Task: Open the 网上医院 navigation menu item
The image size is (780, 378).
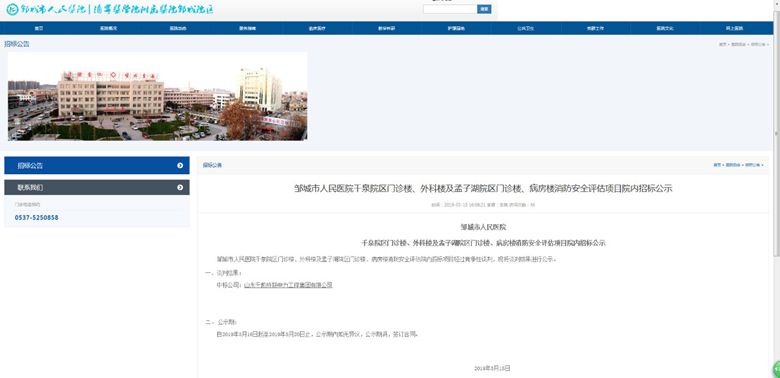Action: coord(734,28)
